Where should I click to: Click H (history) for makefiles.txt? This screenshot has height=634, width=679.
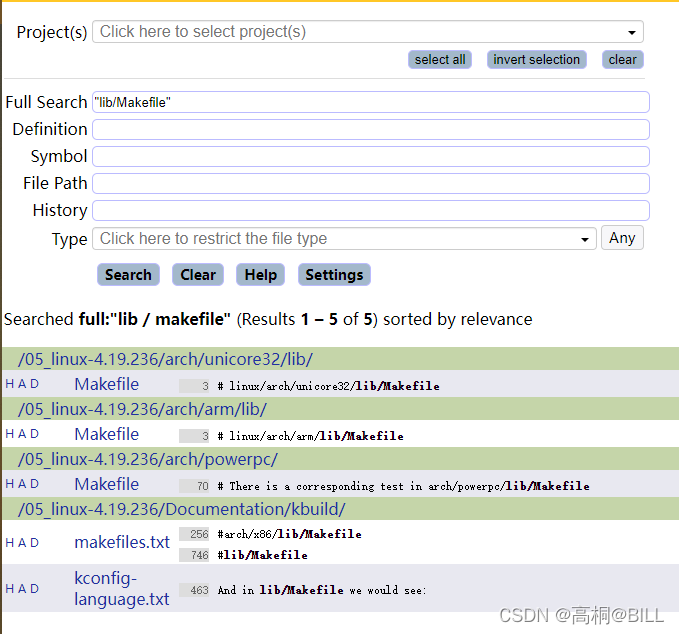click(10, 543)
